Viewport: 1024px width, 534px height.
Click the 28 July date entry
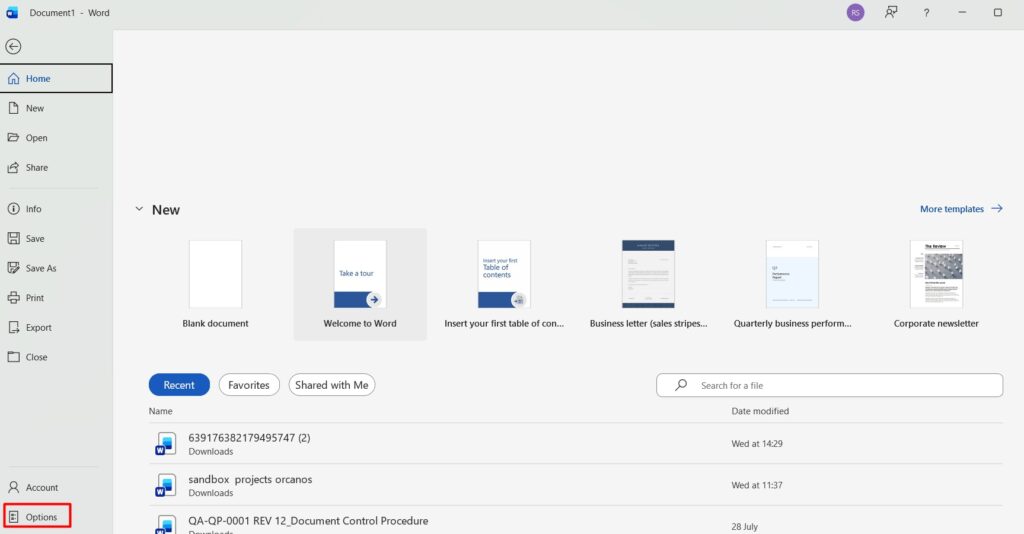pos(744,526)
